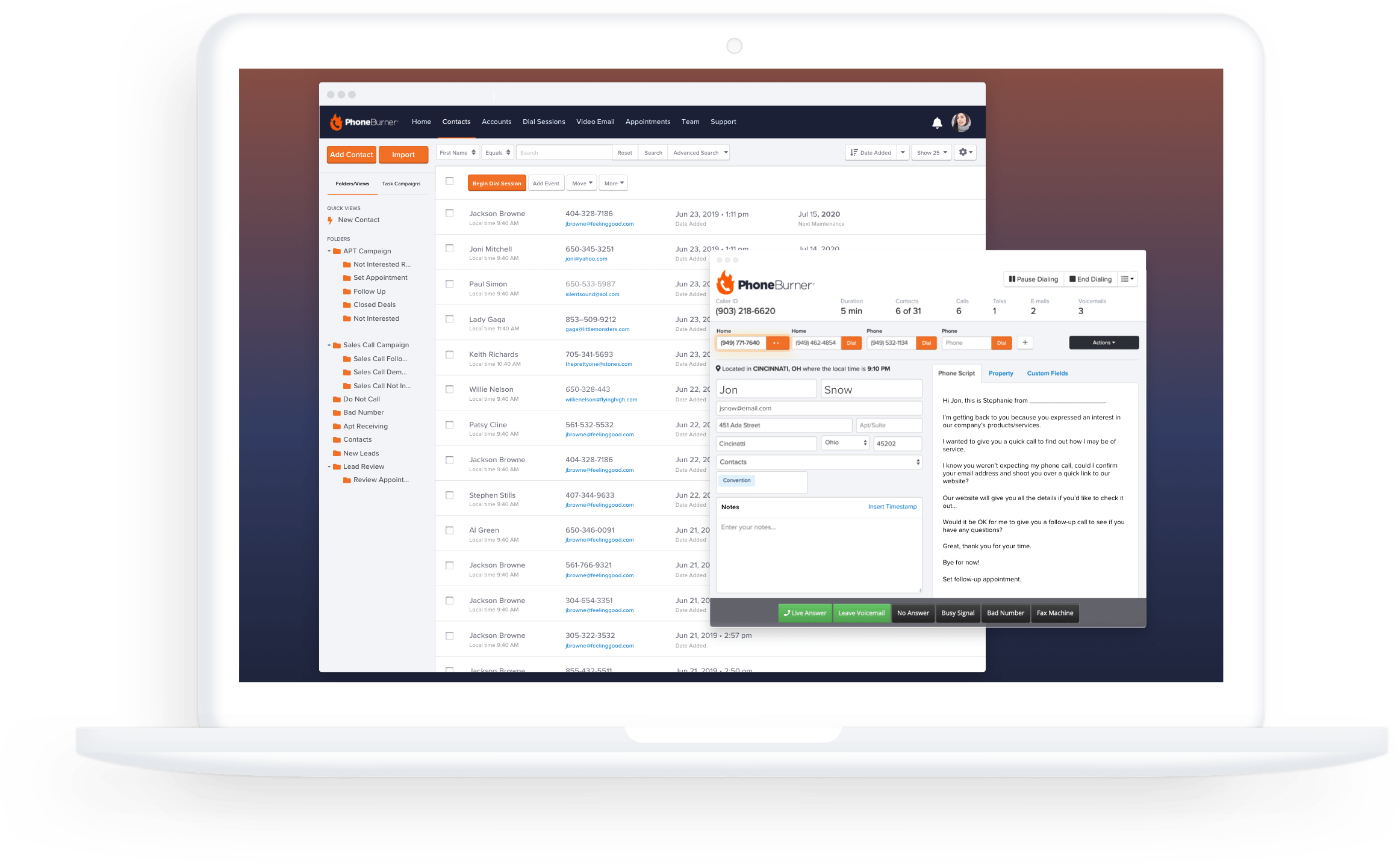Image resolution: width=1400 pixels, height=863 pixels.
Task: Click the Insert Timestamp link
Action: [892, 507]
